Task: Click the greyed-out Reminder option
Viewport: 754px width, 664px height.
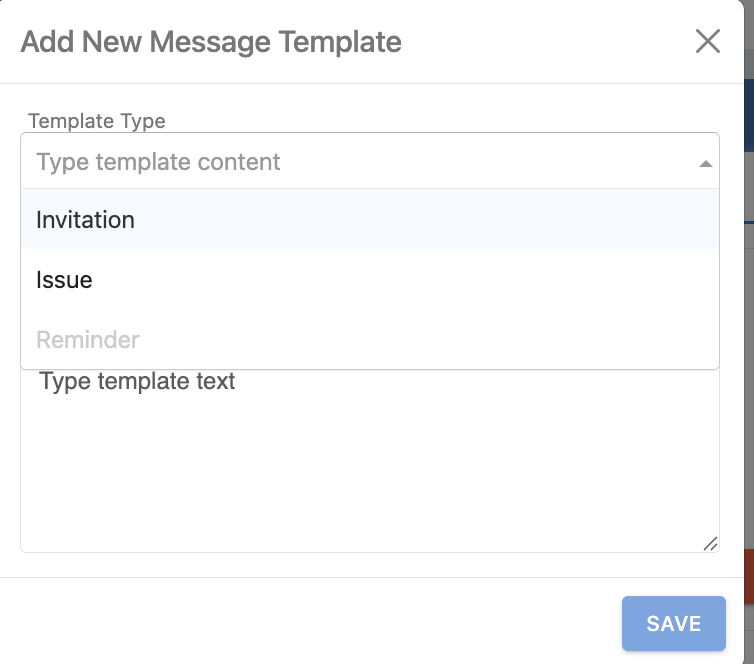Action: coord(88,340)
